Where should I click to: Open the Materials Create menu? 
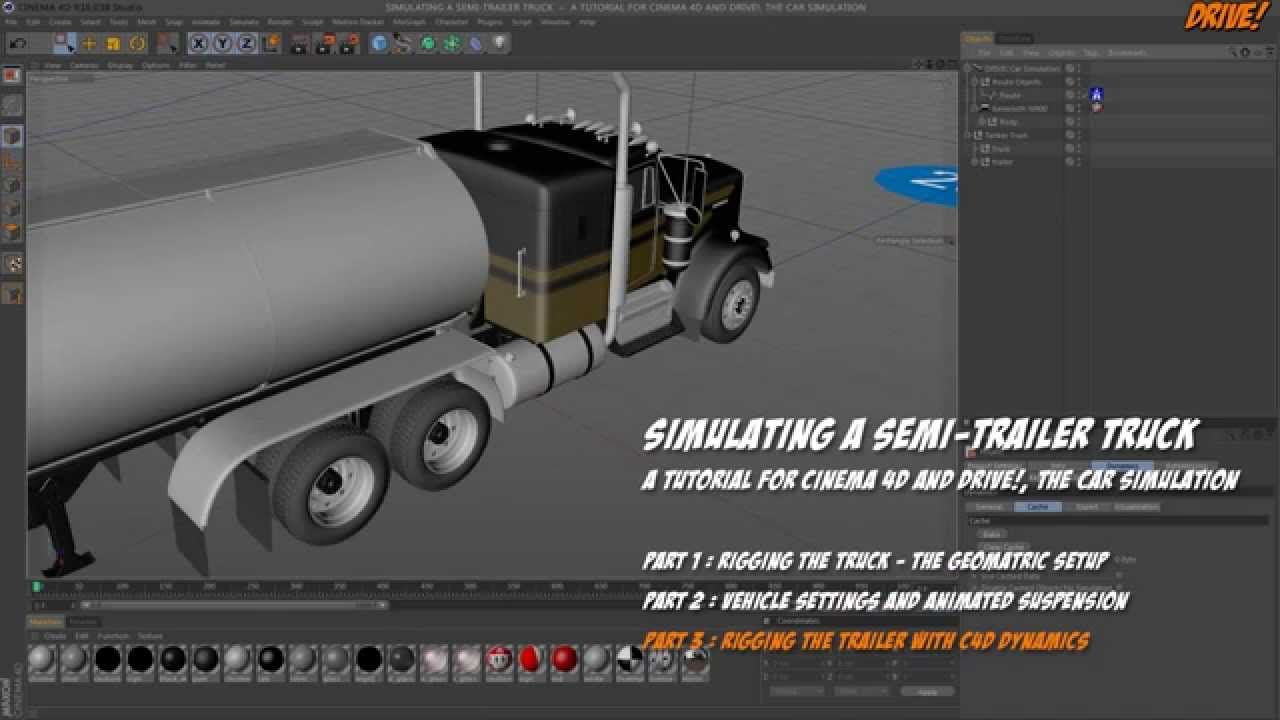tap(55, 636)
